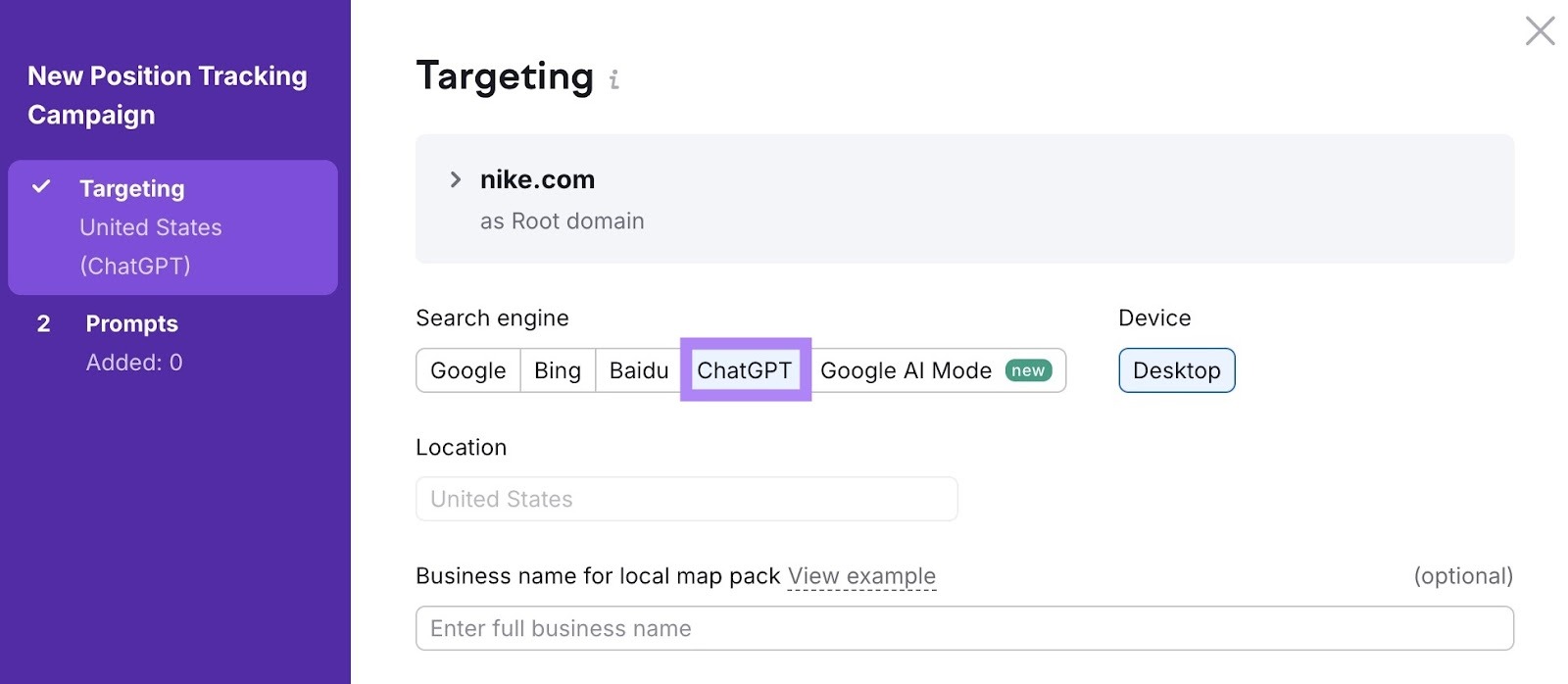Pick Google AI Mode search engine

pyautogui.click(x=906, y=370)
